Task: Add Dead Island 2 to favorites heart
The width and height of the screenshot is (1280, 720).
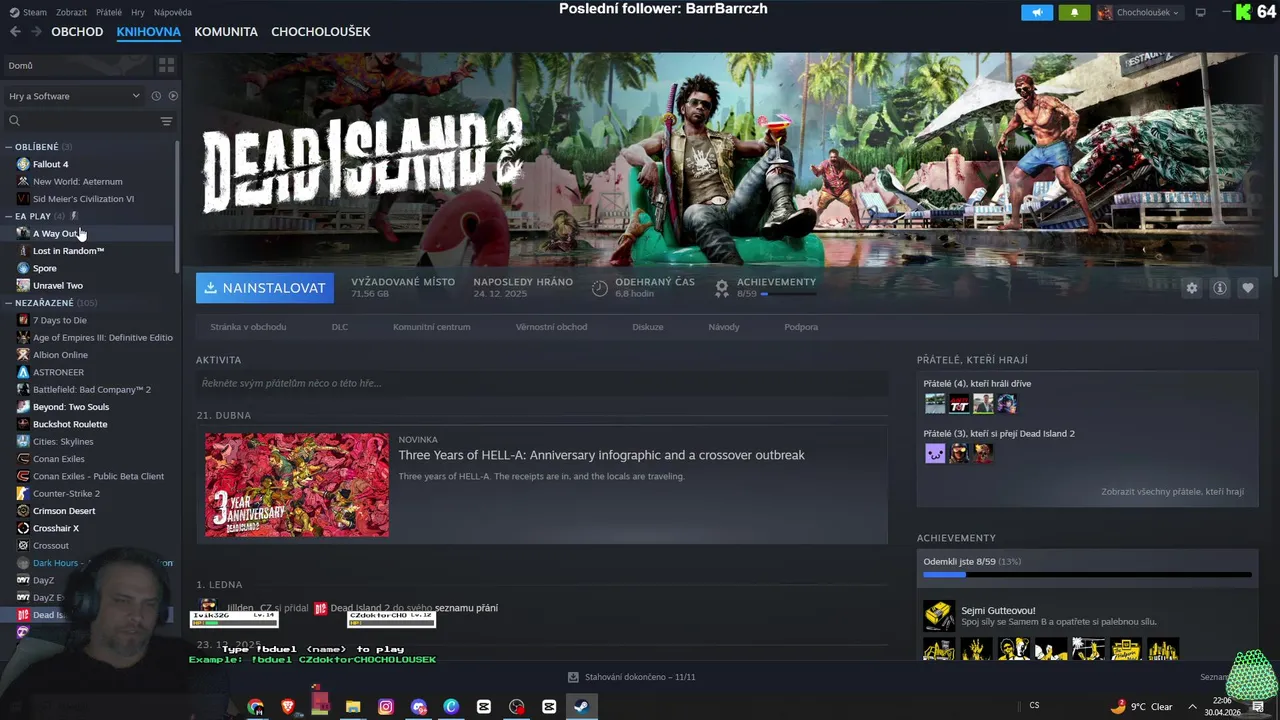Action: click(x=1247, y=288)
